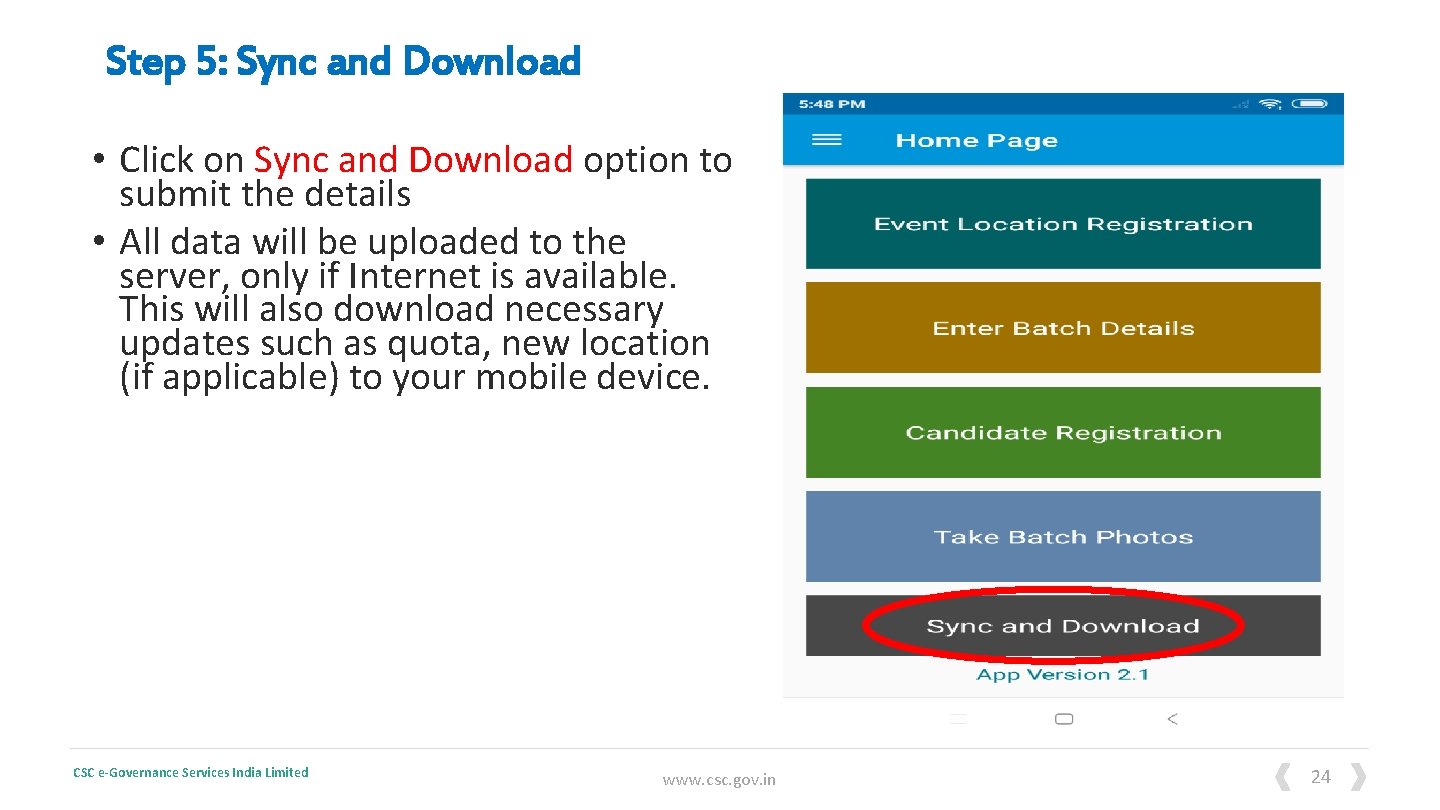Click the App Version 2.1 label
Viewport: 1440px width, 810px height.
(1063, 675)
